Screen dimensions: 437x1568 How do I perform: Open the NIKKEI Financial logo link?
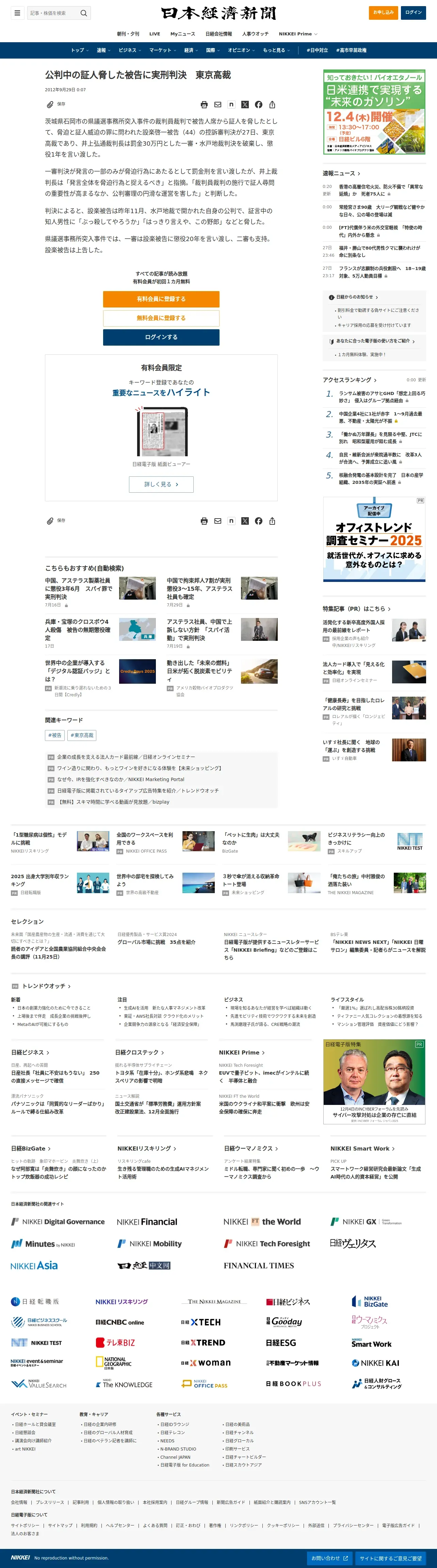147,1222
